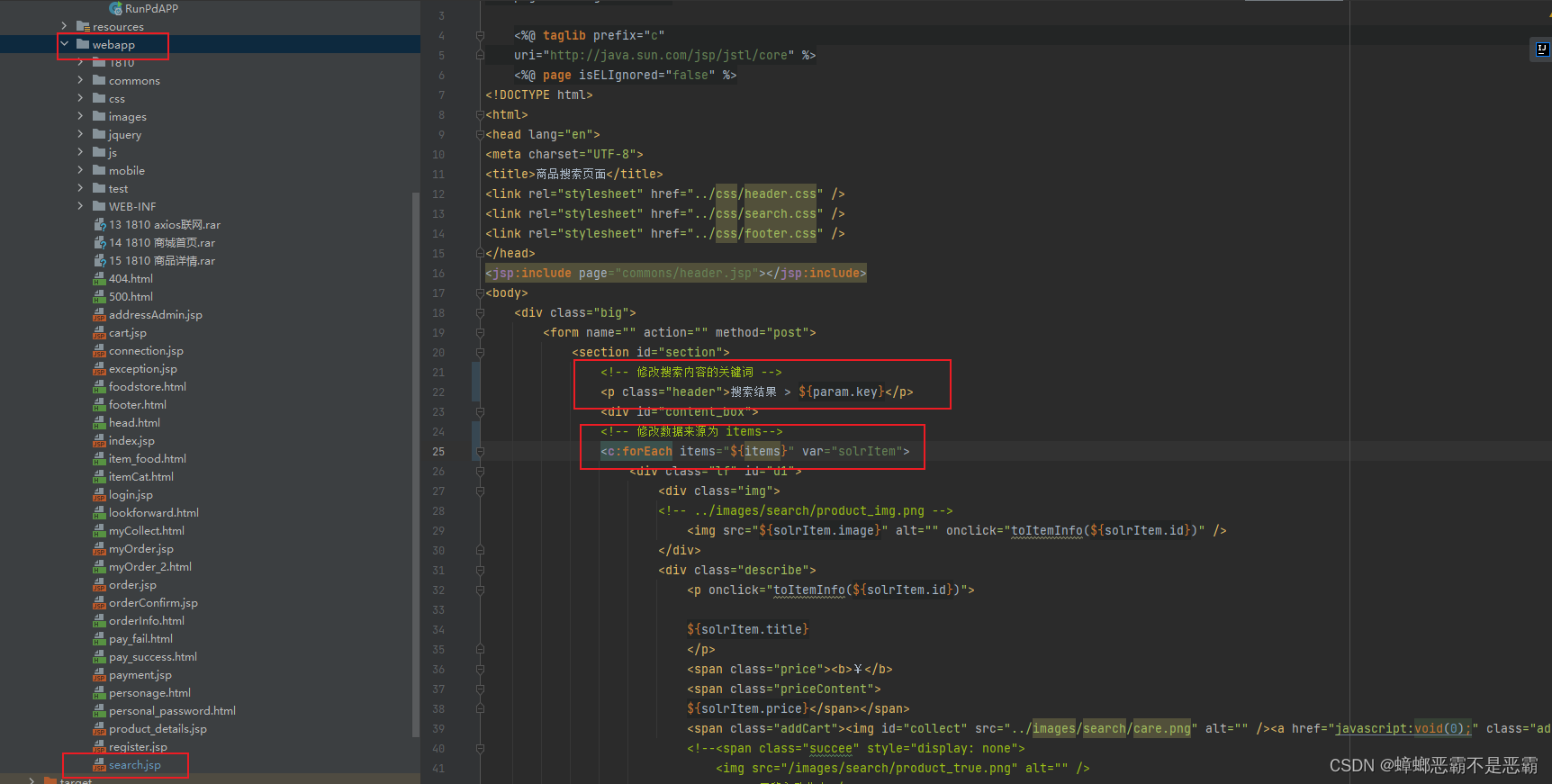
Task: Click the foodstore.html file icon
Action: tap(99, 386)
